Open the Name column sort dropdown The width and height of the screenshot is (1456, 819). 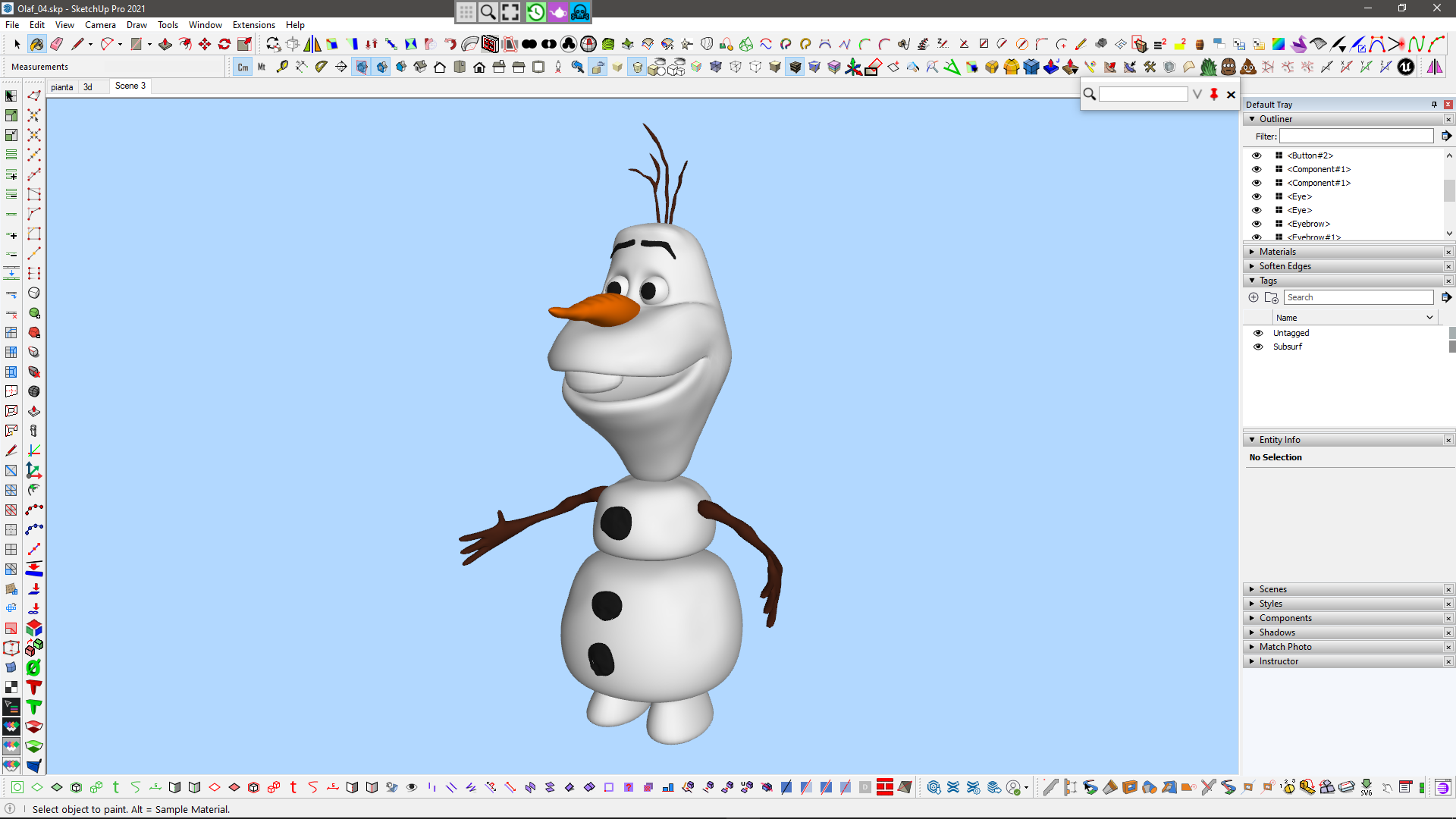(x=1429, y=318)
